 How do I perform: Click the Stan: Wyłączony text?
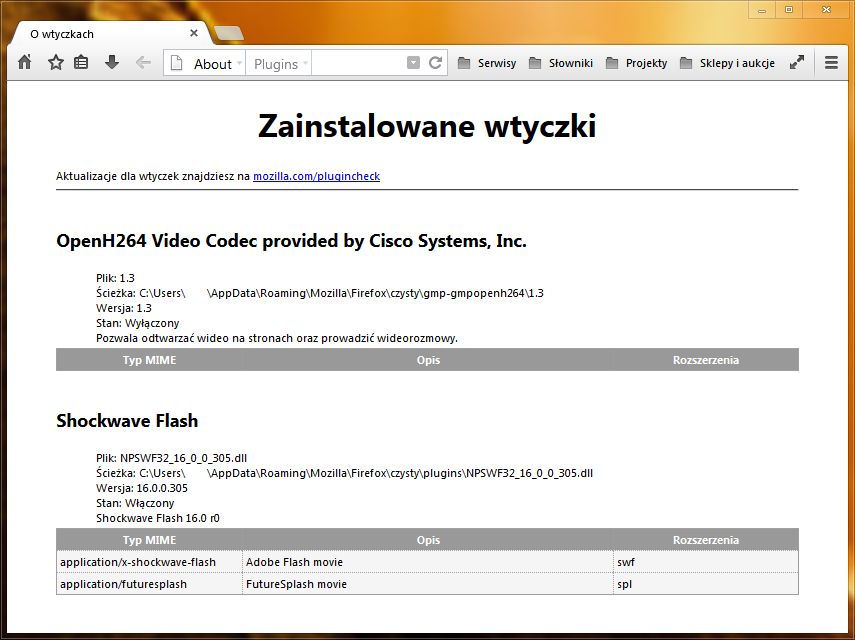pyautogui.click(x=137, y=323)
